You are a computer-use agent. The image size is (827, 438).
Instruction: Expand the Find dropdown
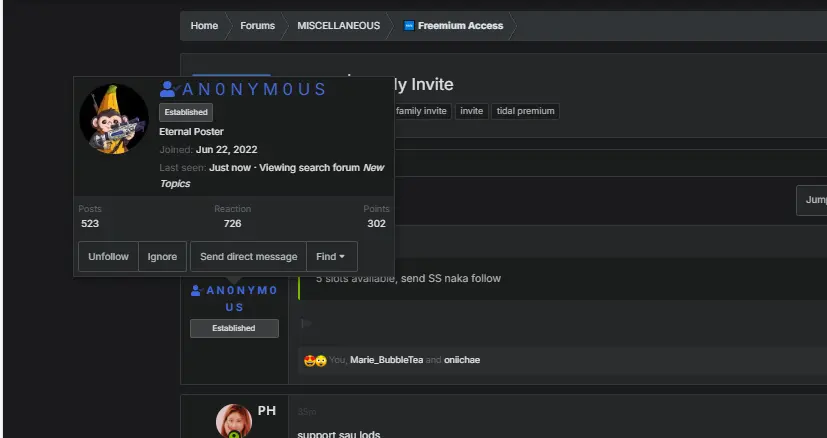[332, 257]
